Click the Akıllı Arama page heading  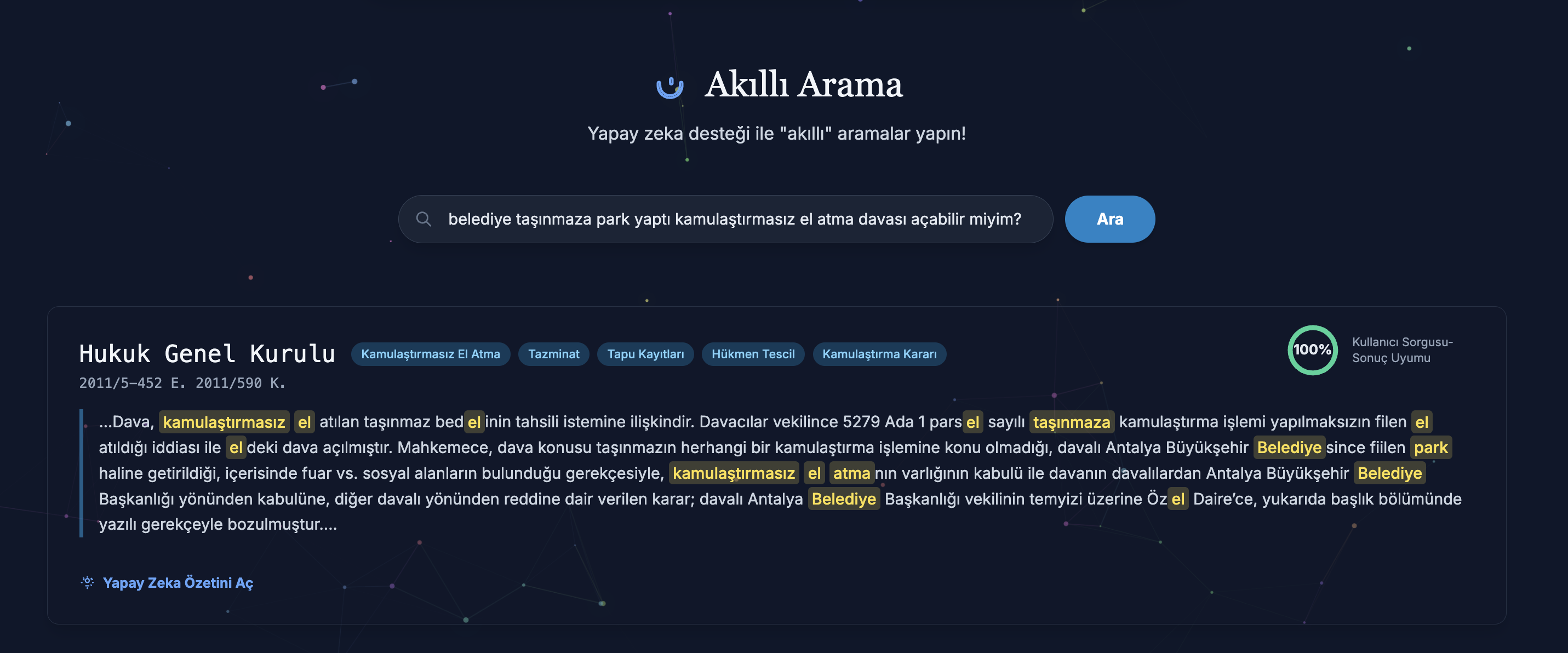point(803,84)
